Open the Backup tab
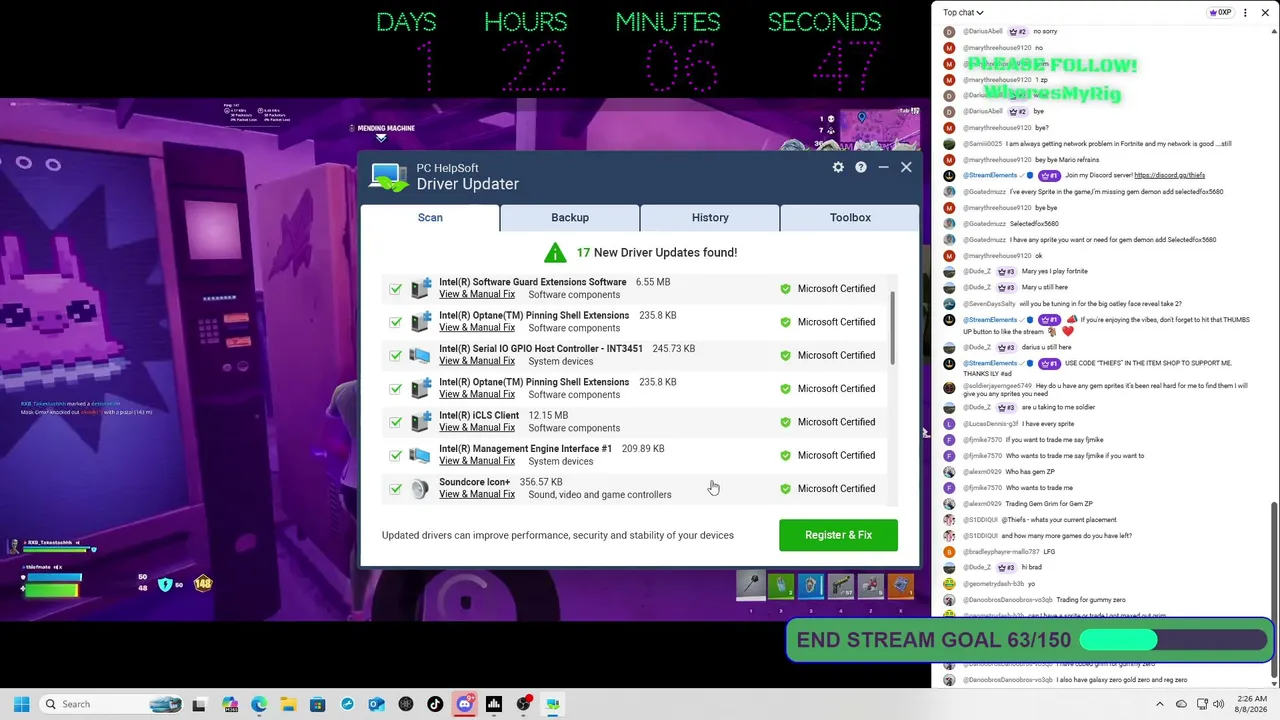1280x720 pixels. [x=570, y=217]
